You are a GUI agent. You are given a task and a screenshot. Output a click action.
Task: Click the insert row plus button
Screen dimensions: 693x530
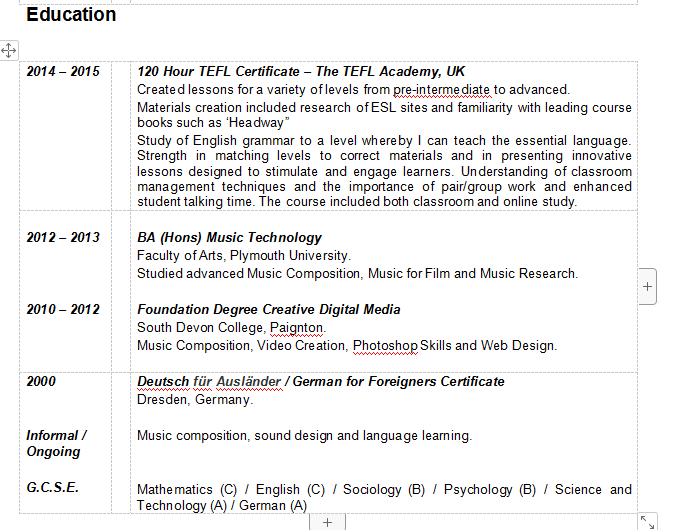(327, 521)
